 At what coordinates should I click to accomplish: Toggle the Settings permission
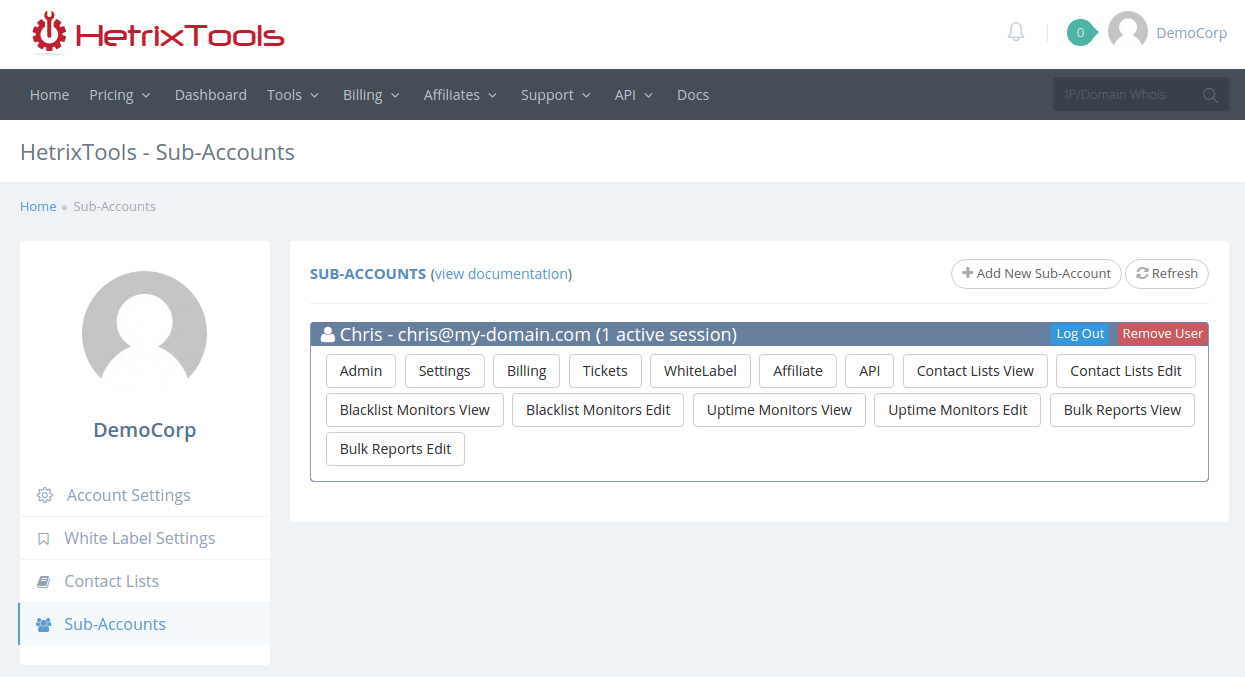444,370
